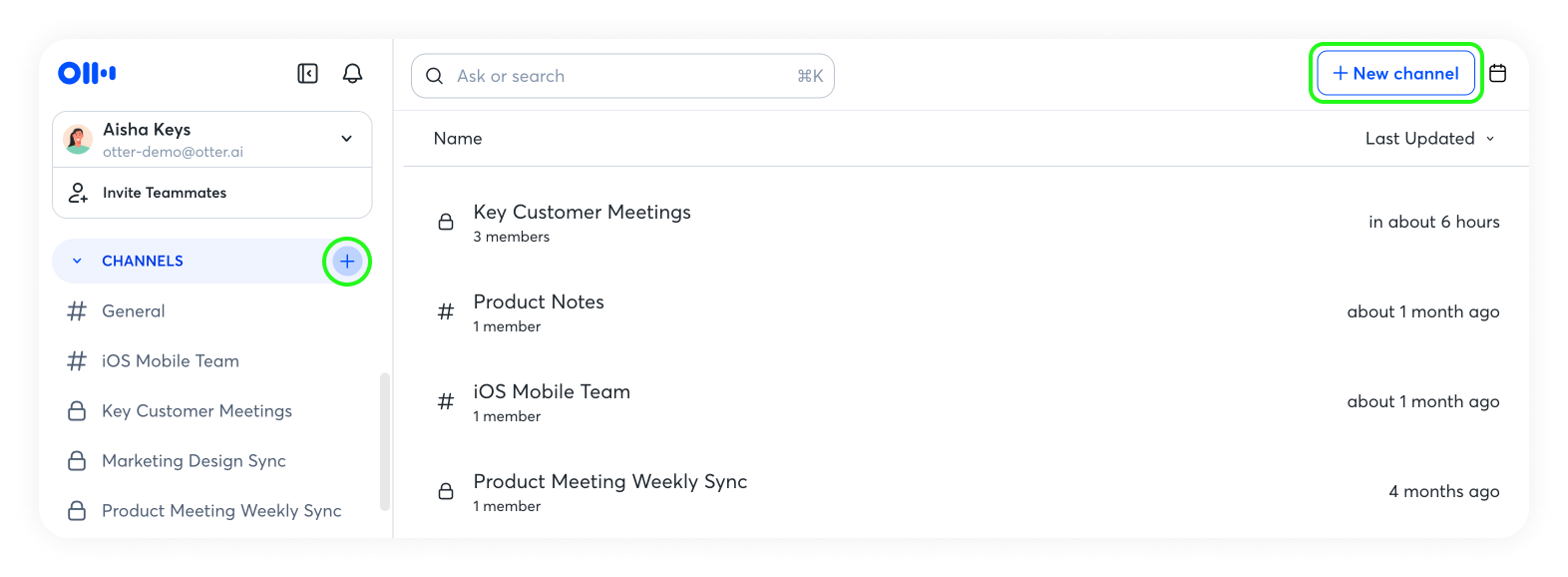
Task: Click the calendar icon at top right
Action: (1497, 73)
